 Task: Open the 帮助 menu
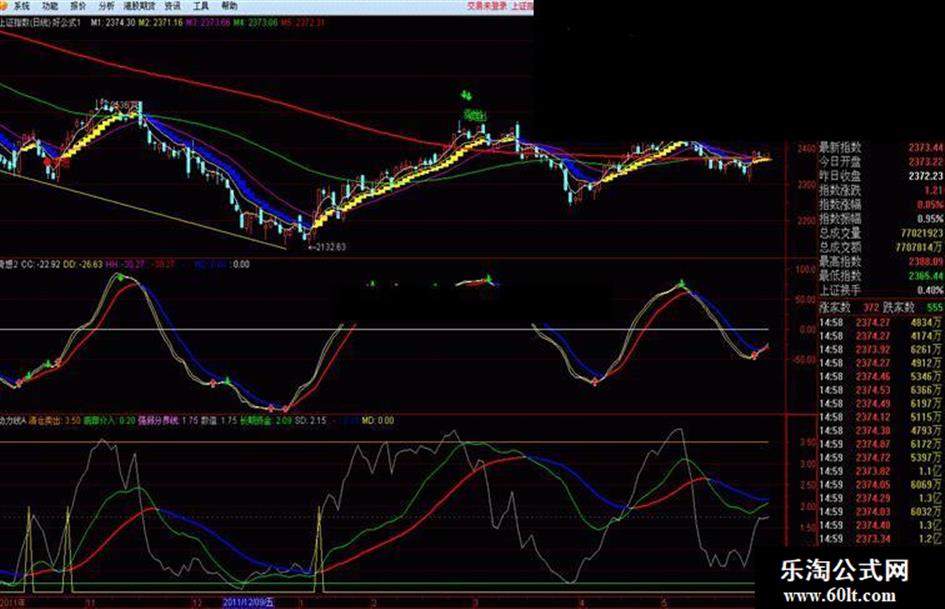pyautogui.click(x=229, y=6)
